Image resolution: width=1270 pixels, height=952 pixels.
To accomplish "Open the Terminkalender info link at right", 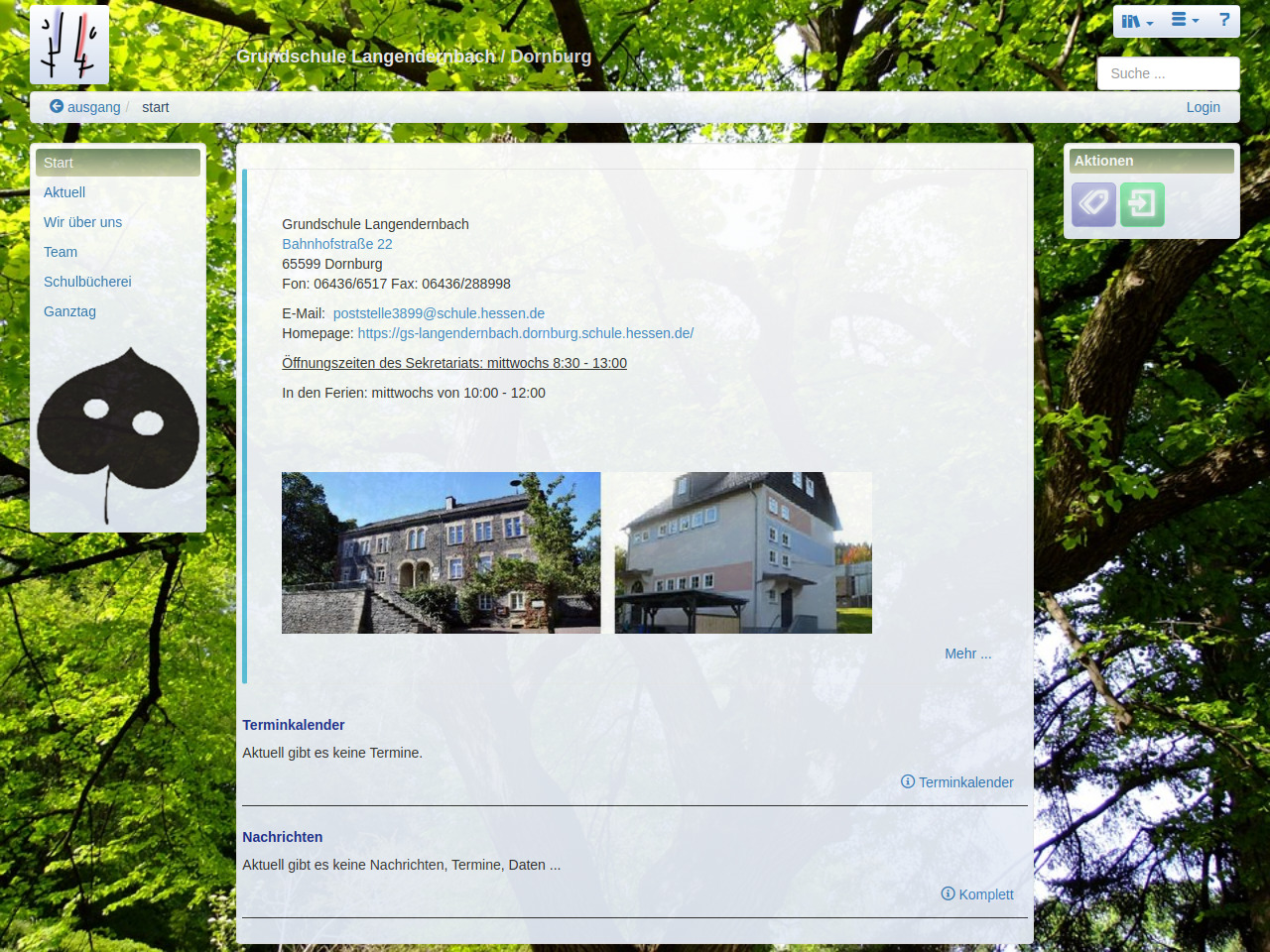I will coord(957,782).
